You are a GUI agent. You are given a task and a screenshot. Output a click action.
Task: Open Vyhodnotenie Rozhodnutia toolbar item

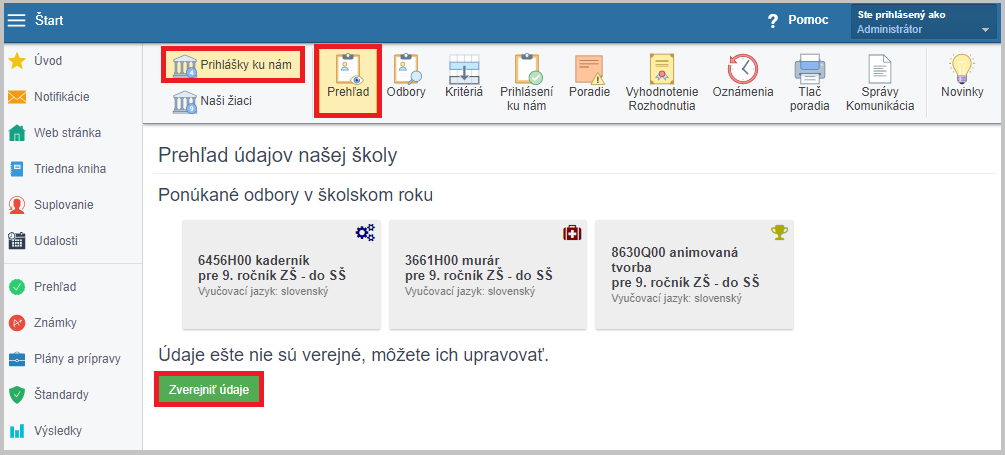[661, 83]
